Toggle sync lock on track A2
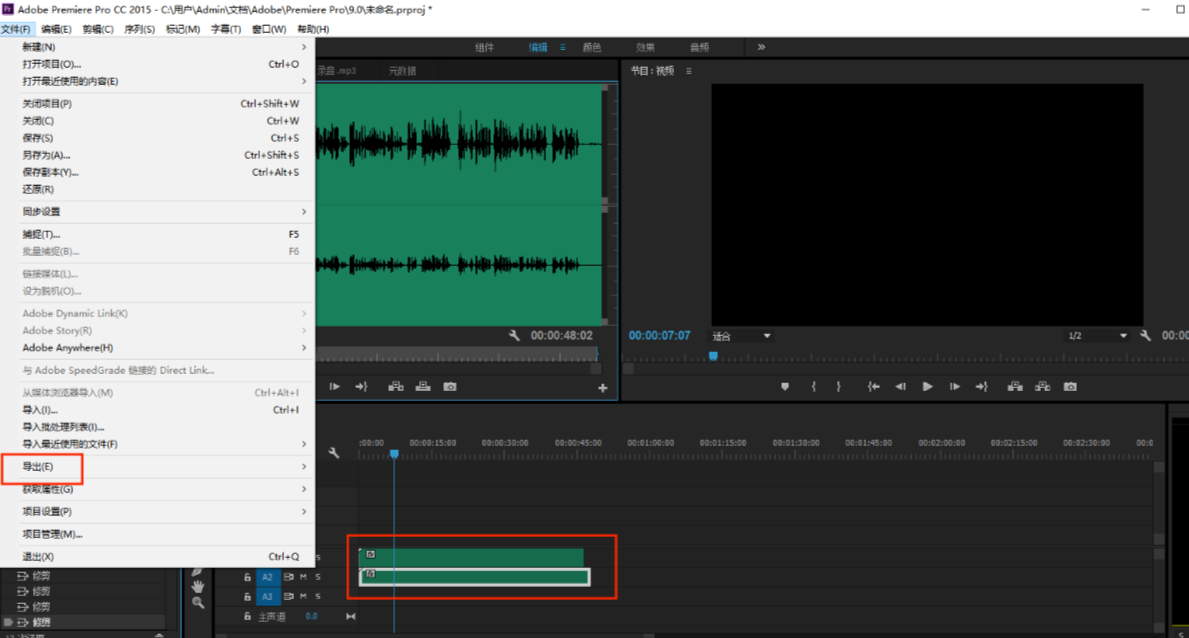The width and height of the screenshot is (1189, 638). (289, 577)
